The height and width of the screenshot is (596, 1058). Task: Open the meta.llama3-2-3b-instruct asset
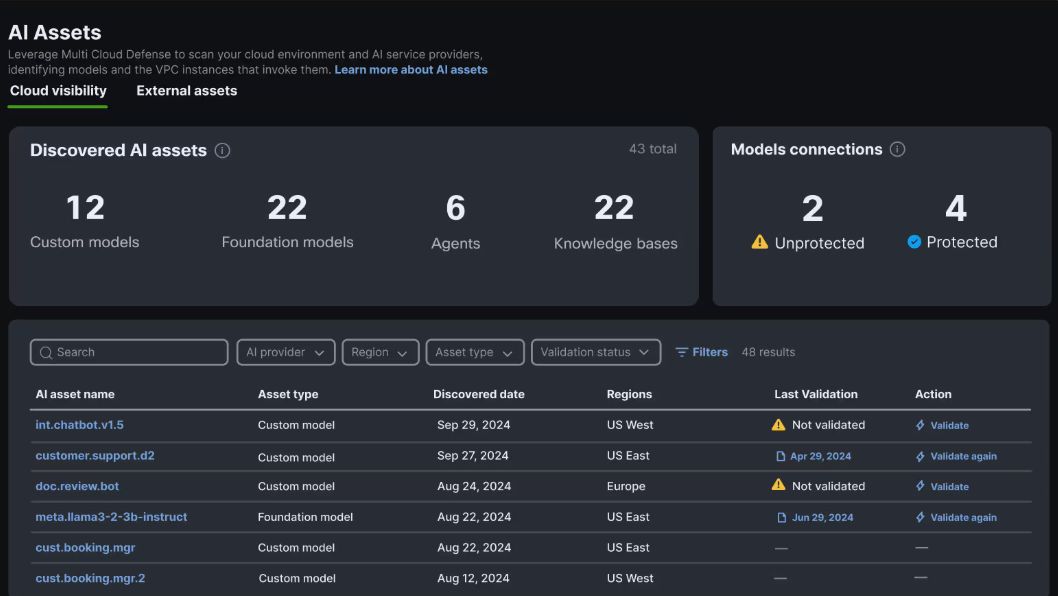111,517
